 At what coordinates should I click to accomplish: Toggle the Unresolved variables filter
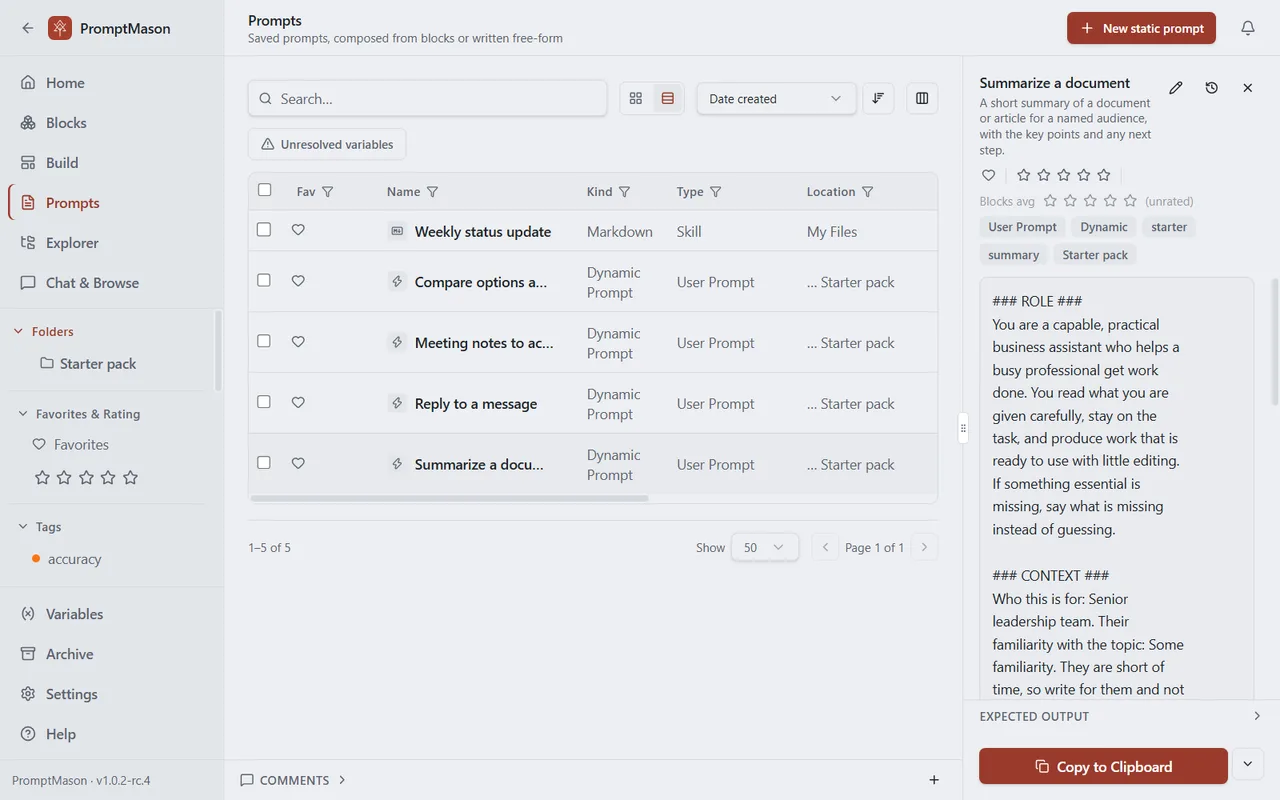point(327,144)
